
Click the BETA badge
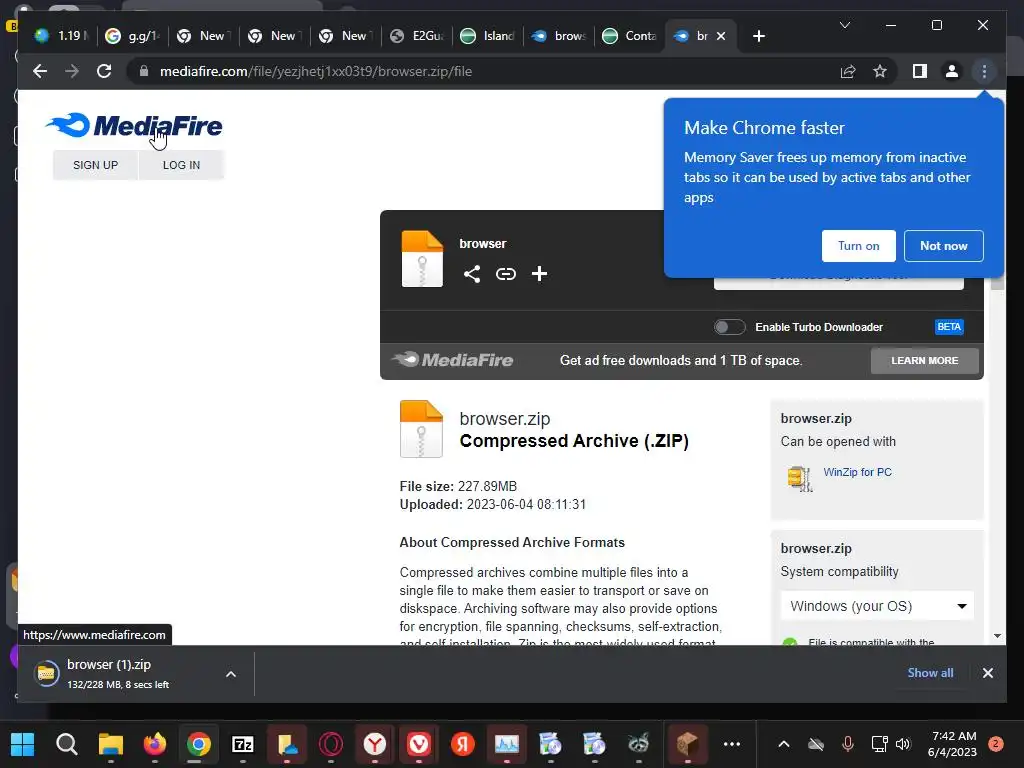[x=949, y=327]
